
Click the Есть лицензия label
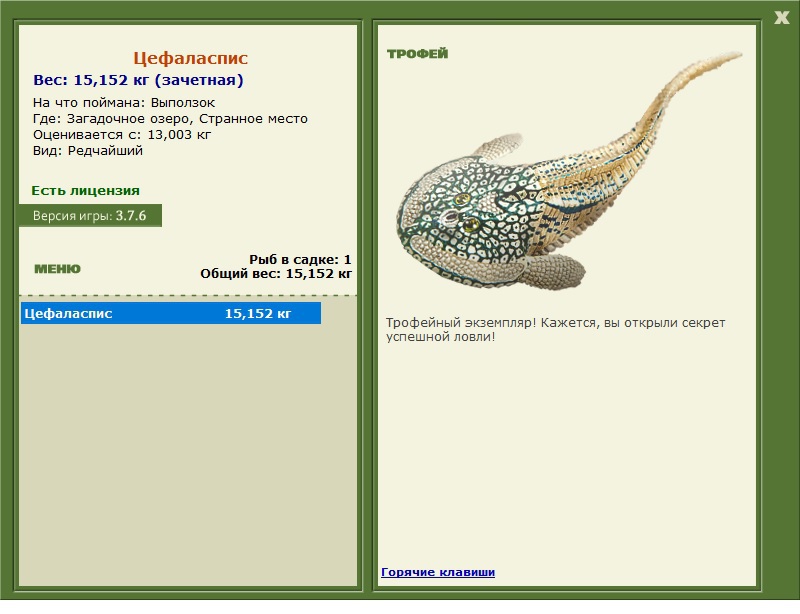(85, 190)
